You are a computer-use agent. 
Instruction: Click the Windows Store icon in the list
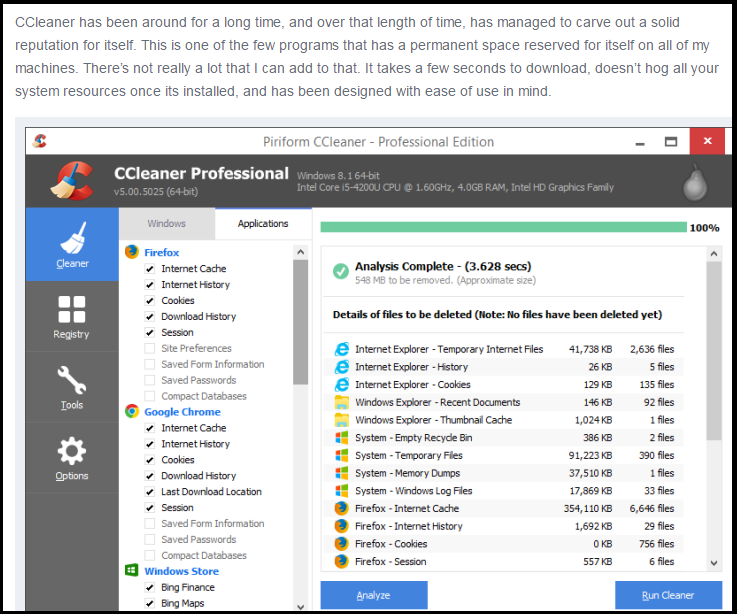pos(132,570)
